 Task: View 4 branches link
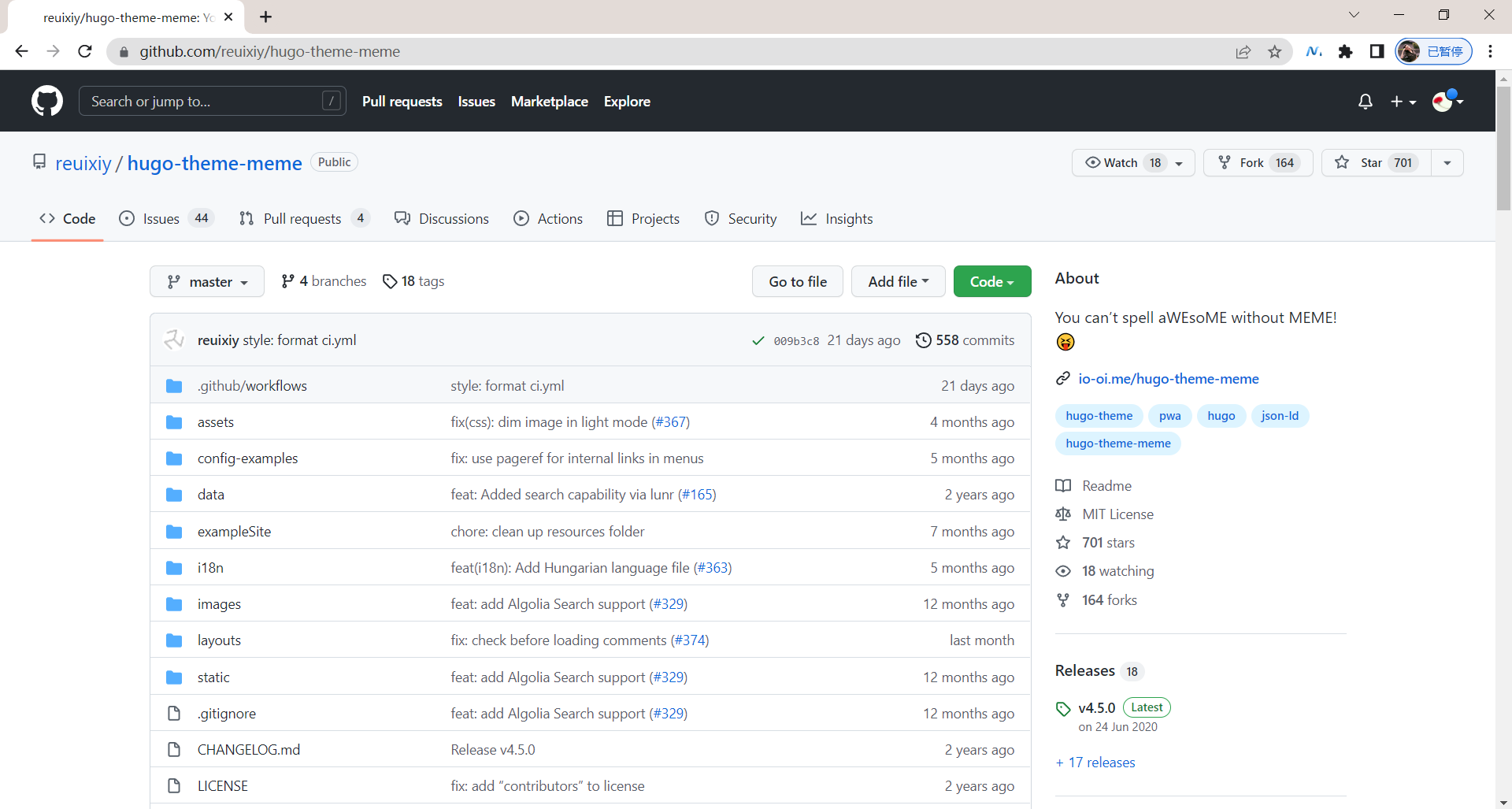pos(324,281)
